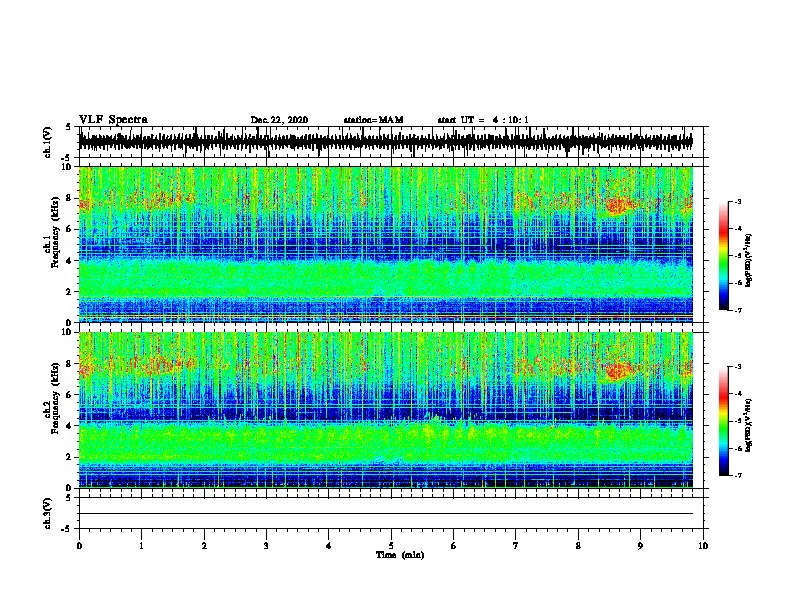Click the bright red burst in ch.2 spectrogram

point(617,372)
